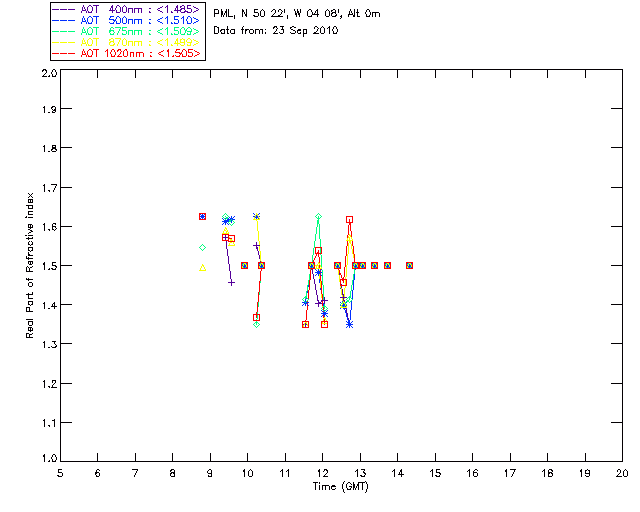Click the y-axis tick label 1.2

pyautogui.click(x=49, y=384)
